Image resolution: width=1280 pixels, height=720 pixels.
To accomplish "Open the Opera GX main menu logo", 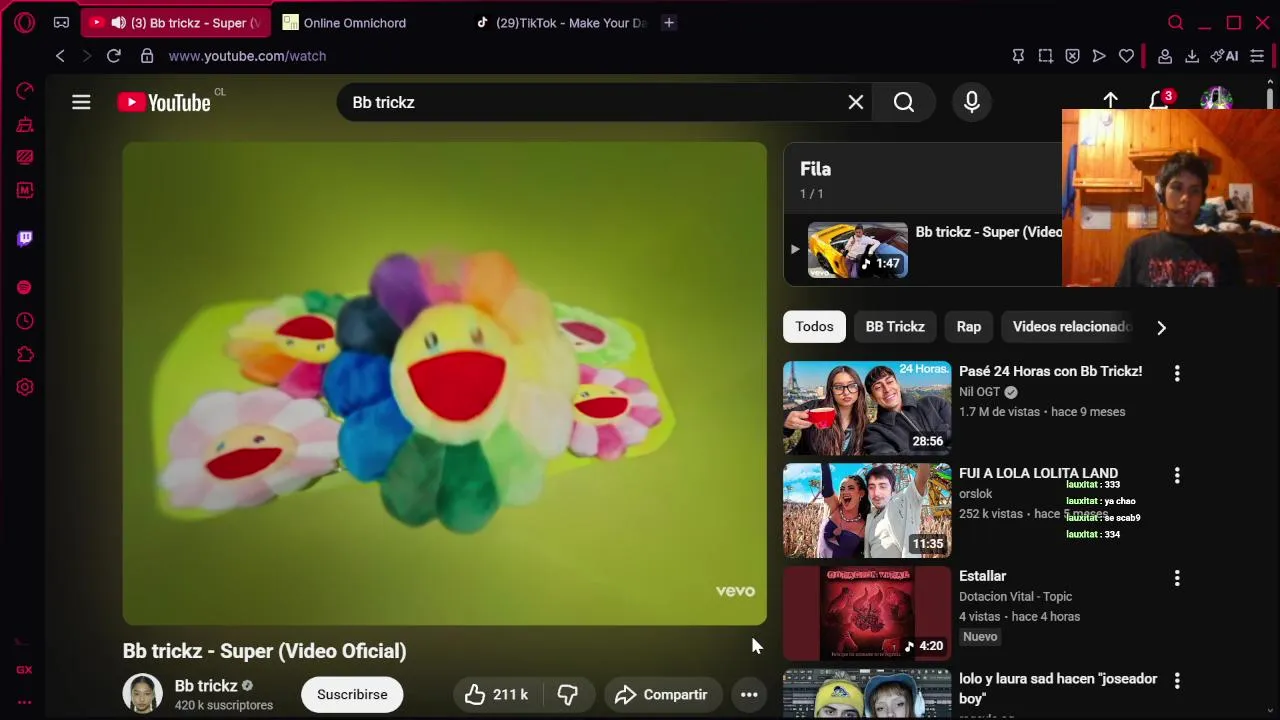I will coord(25,22).
